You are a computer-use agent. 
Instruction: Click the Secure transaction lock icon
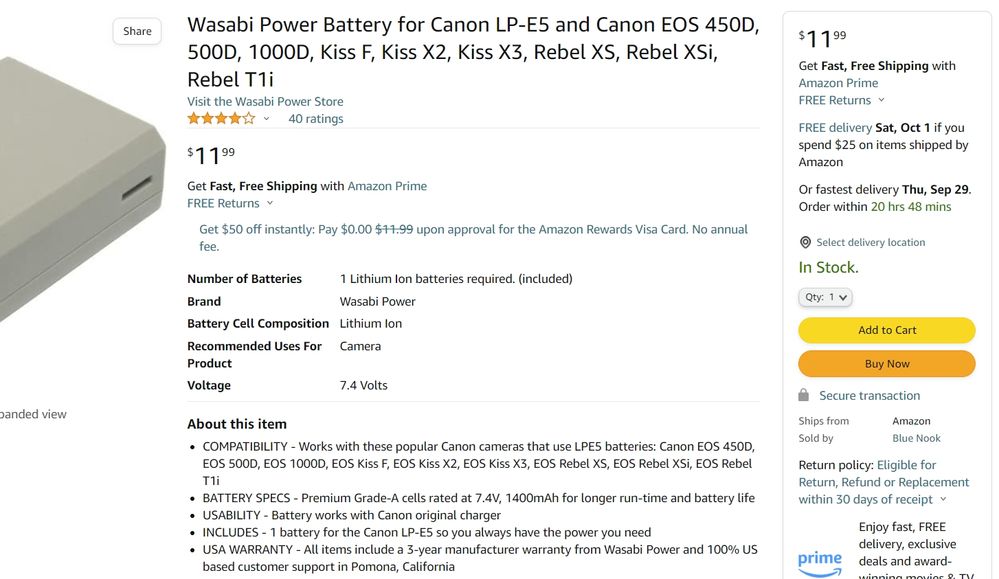tap(803, 395)
